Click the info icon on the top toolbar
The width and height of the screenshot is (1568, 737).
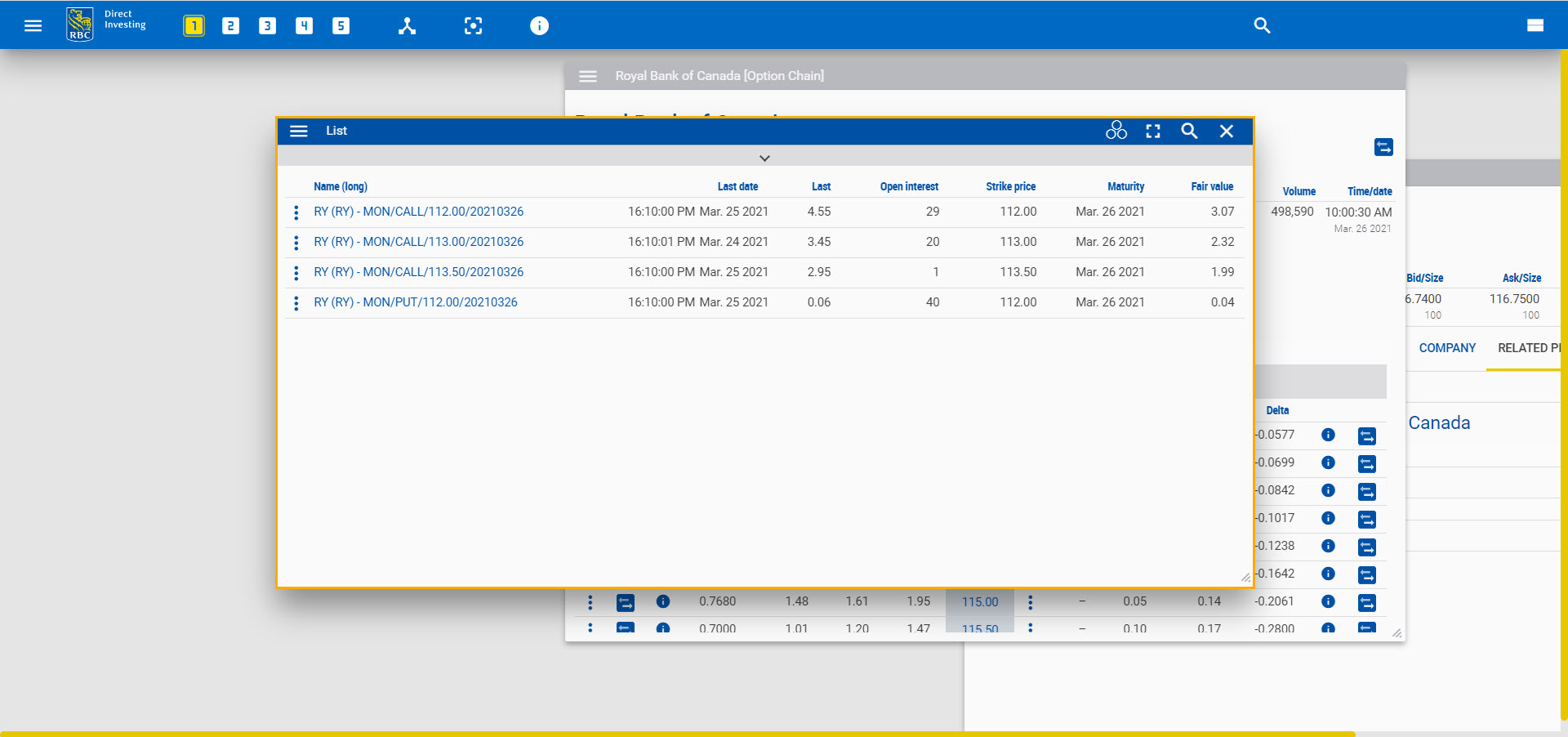click(x=539, y=25)
